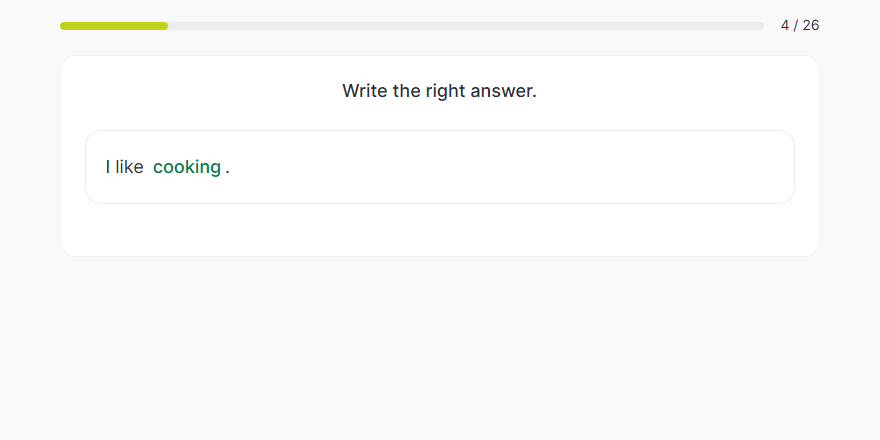Click the "Write the right answer." instruction
Viewport: 880px width, 440px height.
440,91
